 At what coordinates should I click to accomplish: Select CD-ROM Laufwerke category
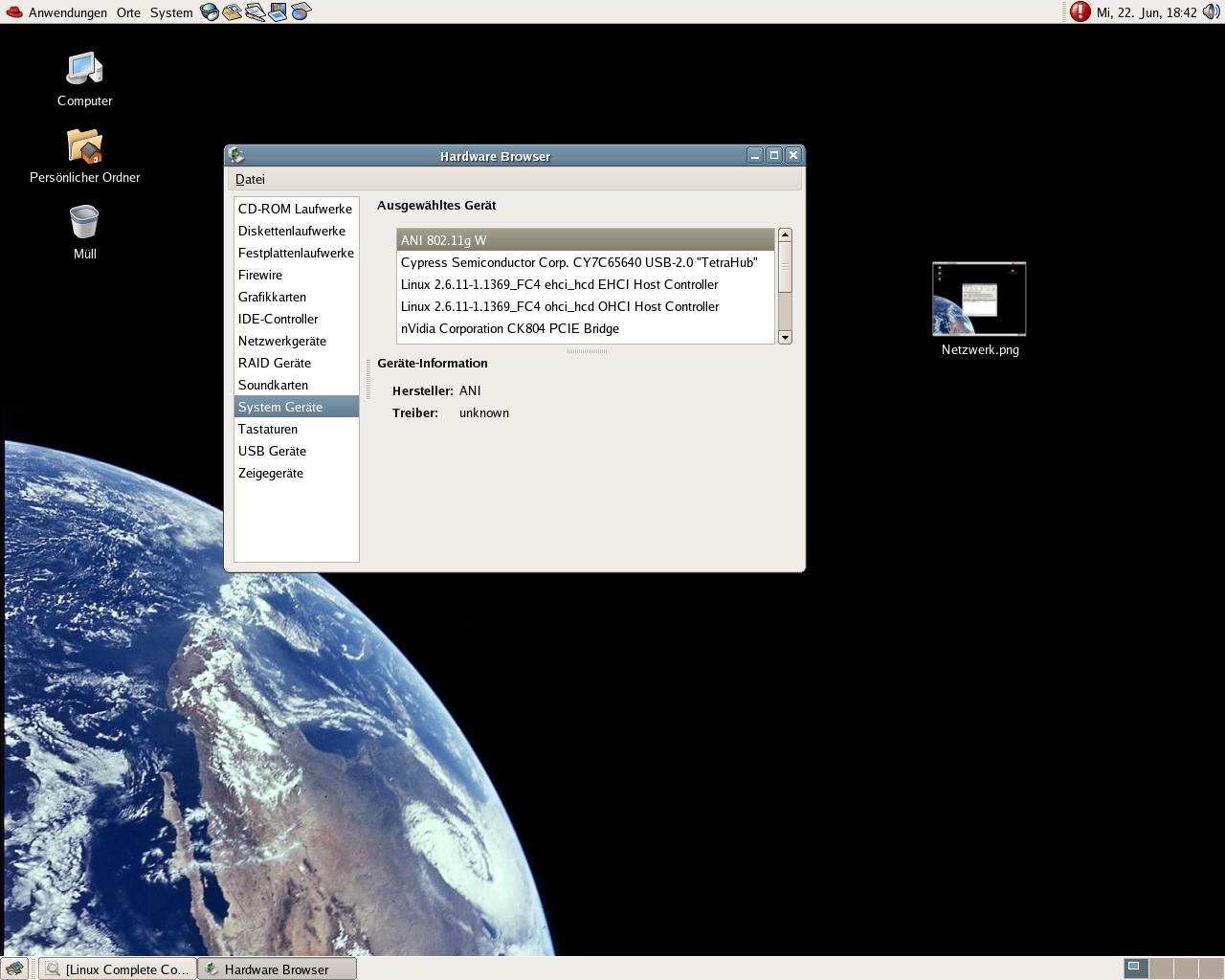(297, 209)
